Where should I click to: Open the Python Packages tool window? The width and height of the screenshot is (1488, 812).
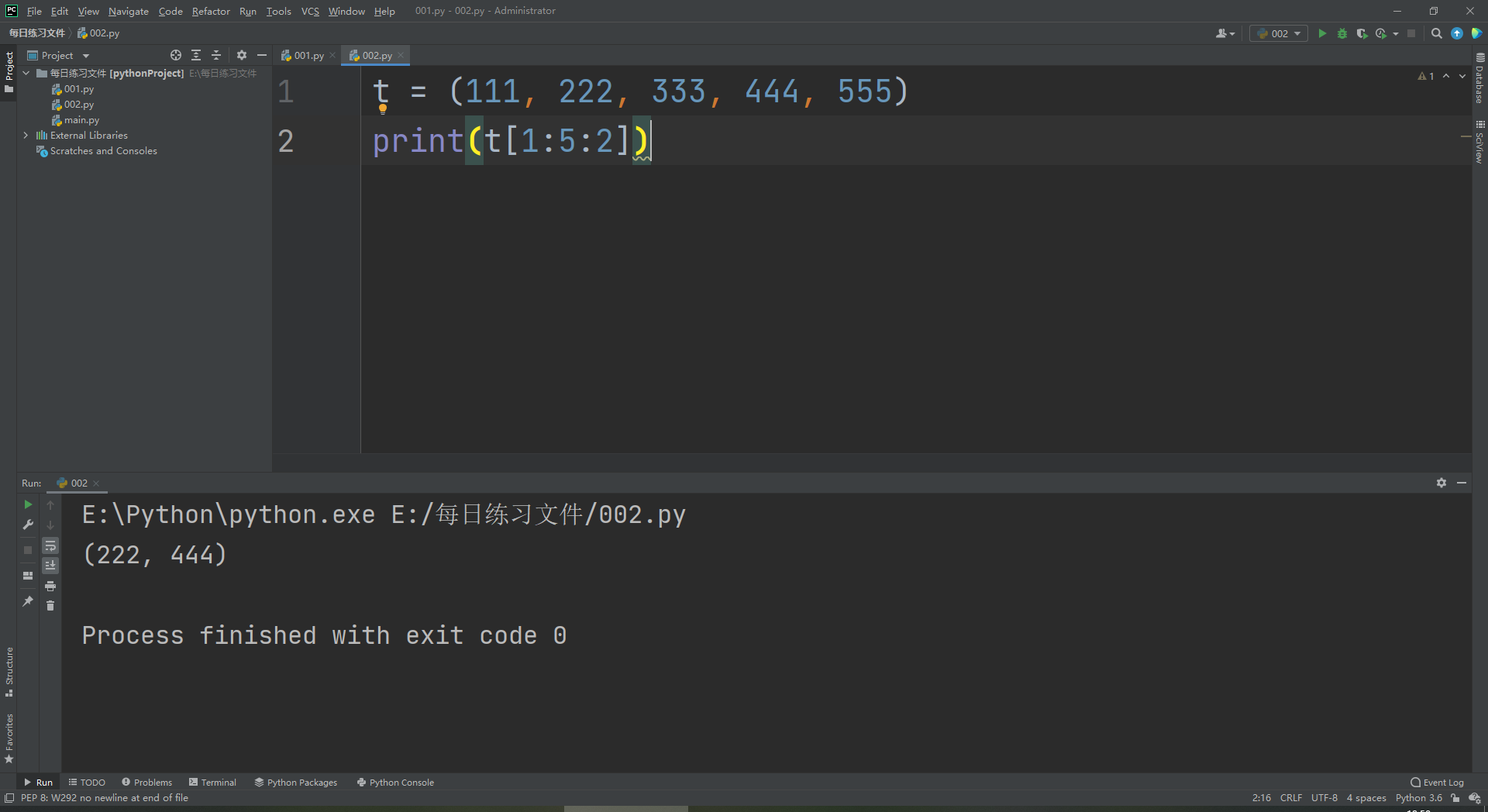pos(296,783)
